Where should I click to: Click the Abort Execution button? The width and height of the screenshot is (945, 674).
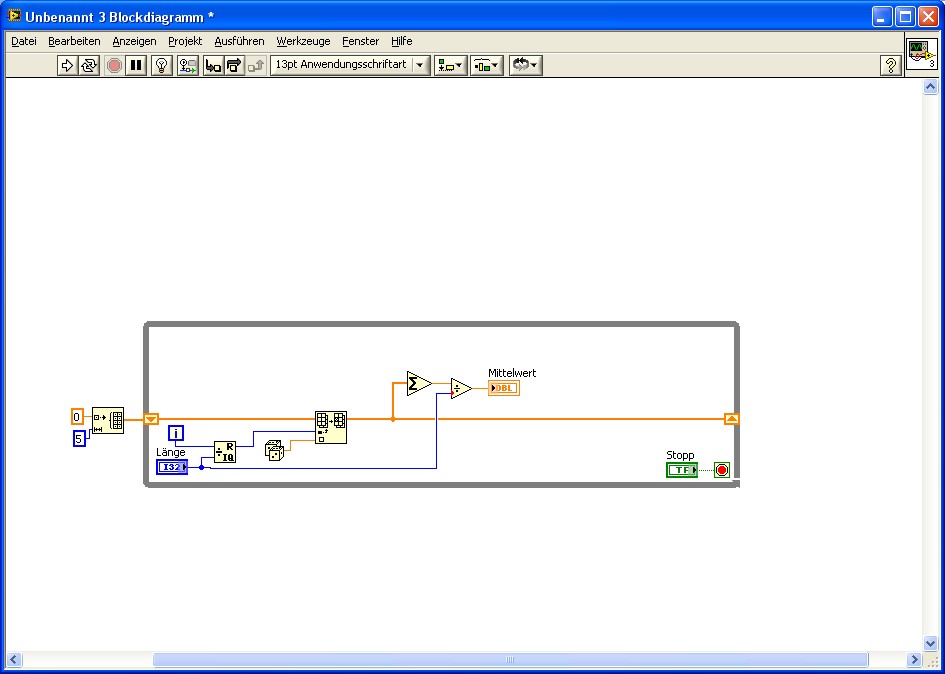[115, 65]
